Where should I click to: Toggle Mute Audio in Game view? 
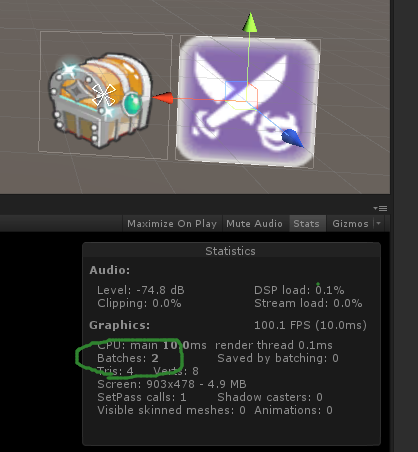[254, 223]
